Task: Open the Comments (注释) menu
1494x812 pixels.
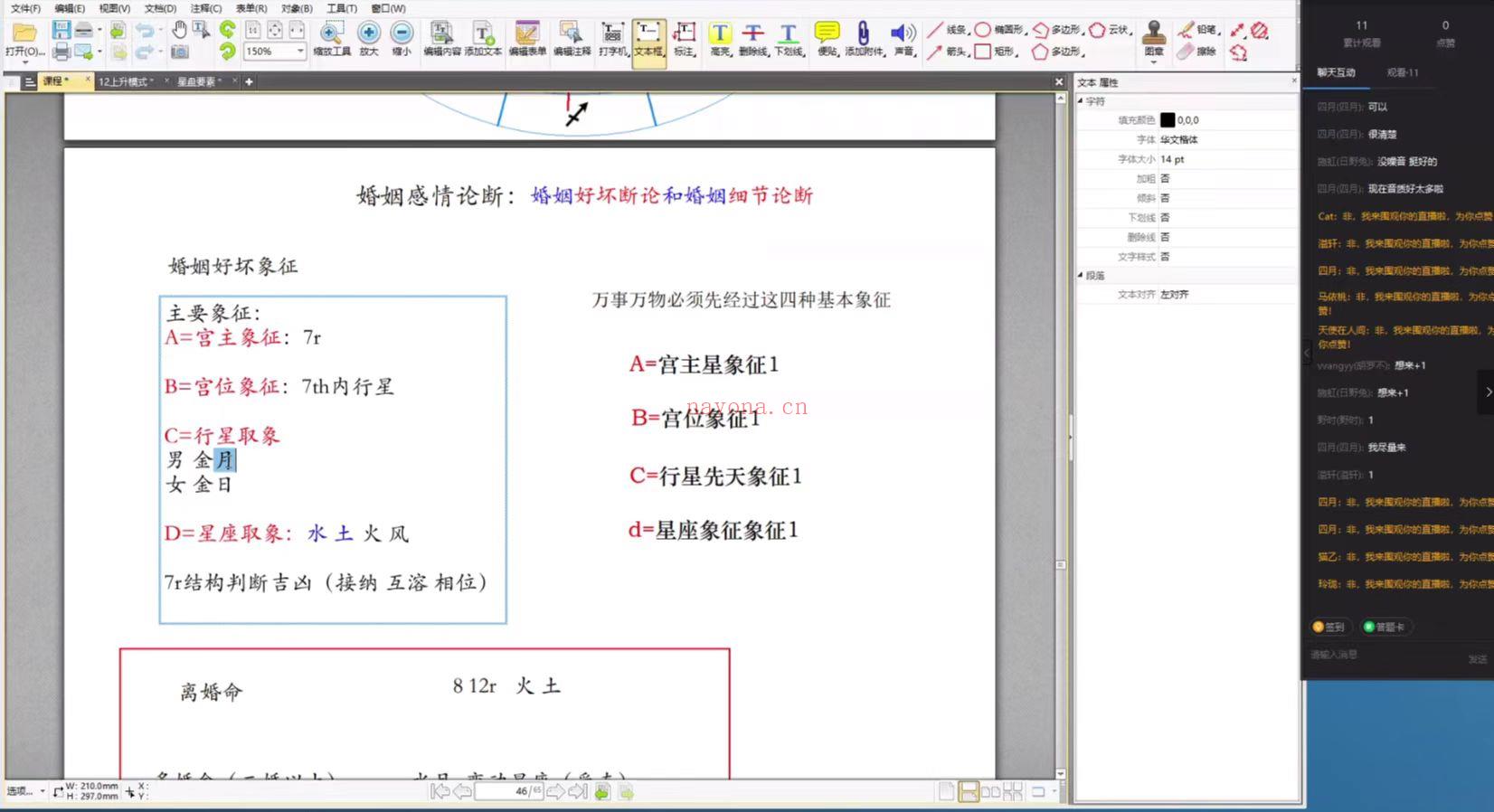Action: [x=206, y=8]
